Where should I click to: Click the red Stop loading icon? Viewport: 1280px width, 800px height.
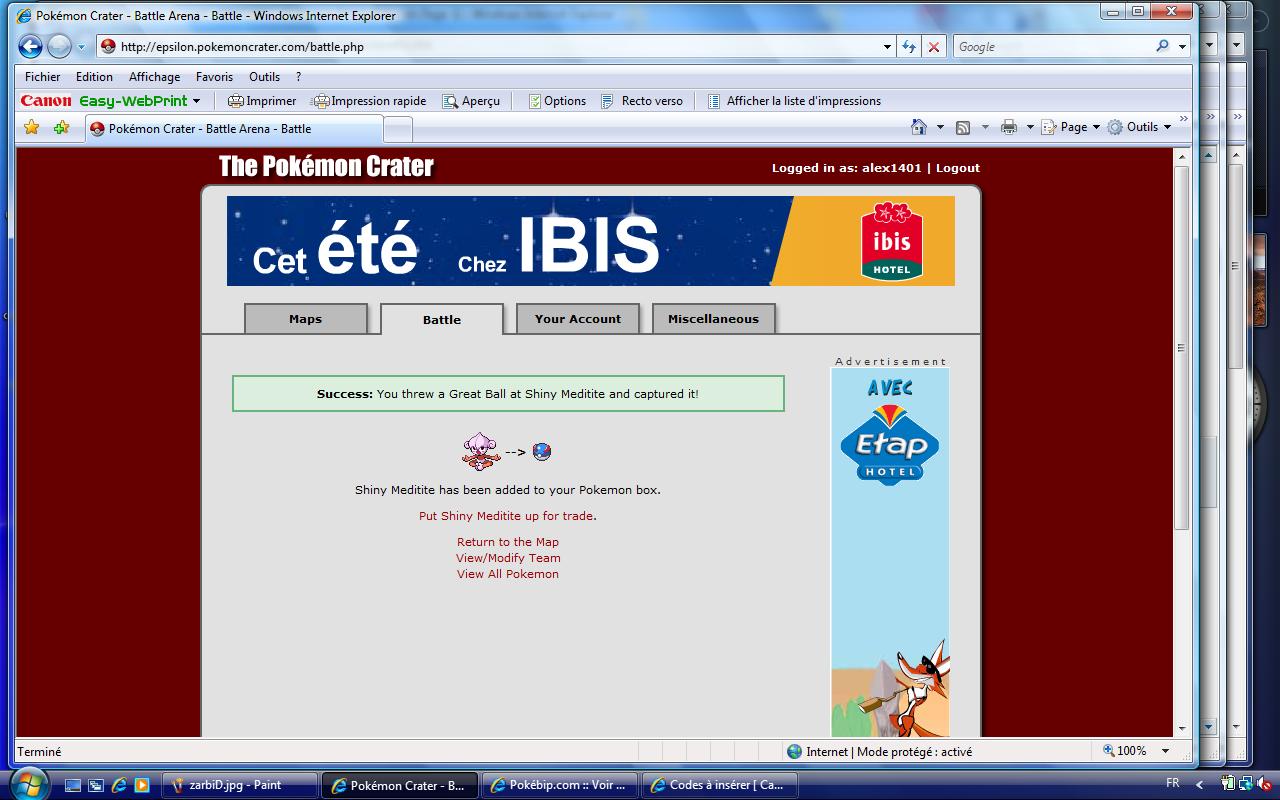(x=933, y=47)
